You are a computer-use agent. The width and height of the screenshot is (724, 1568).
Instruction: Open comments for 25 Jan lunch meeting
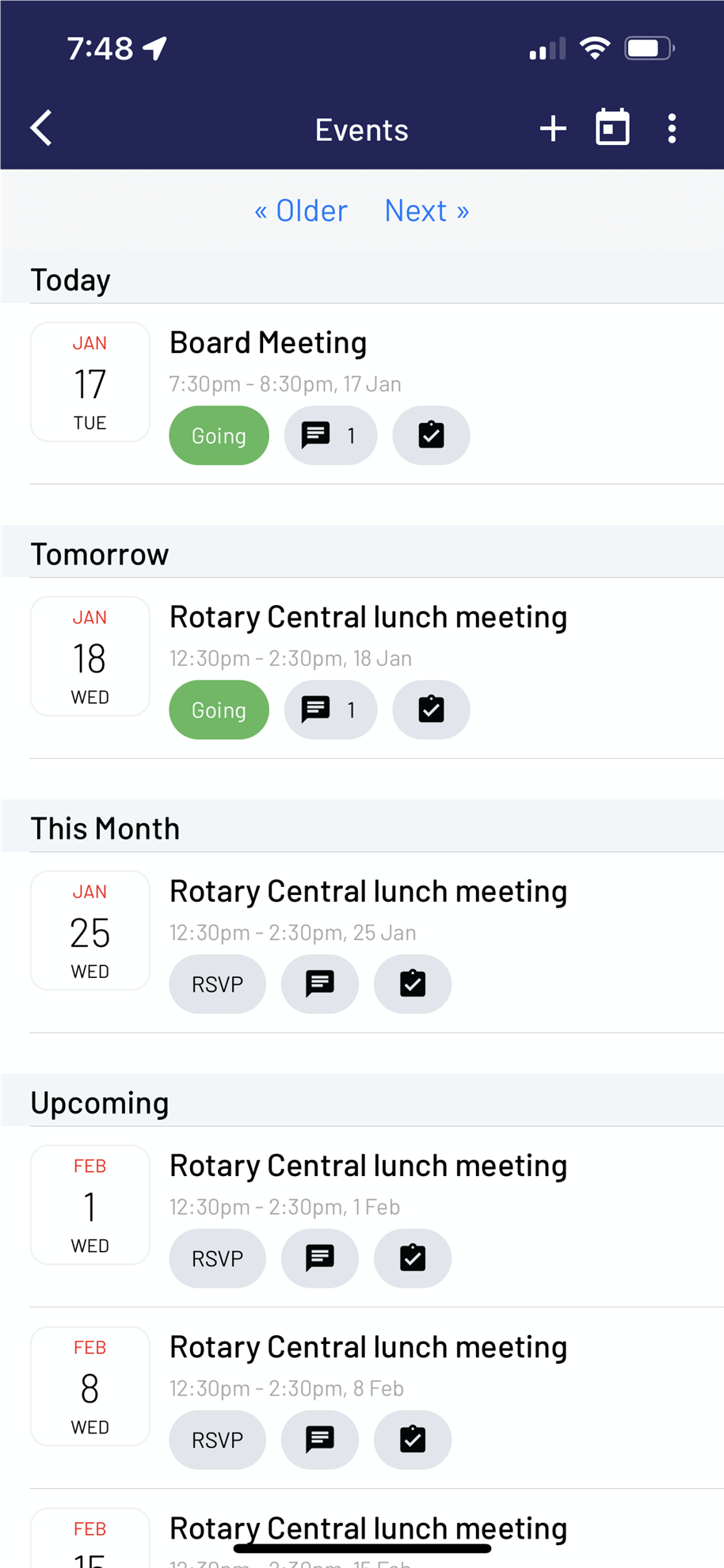coord(320,984)
